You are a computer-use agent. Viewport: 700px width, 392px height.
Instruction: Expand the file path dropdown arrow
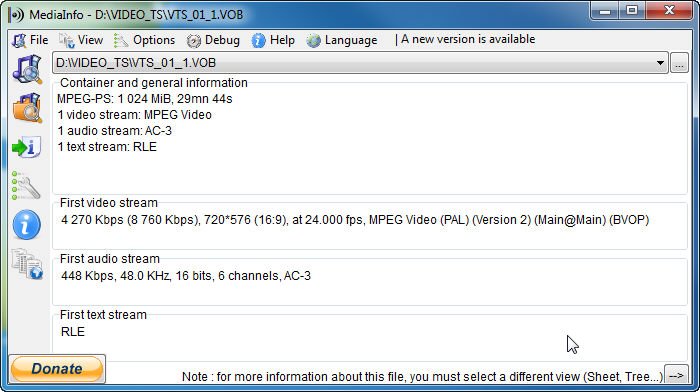(660, 63)
